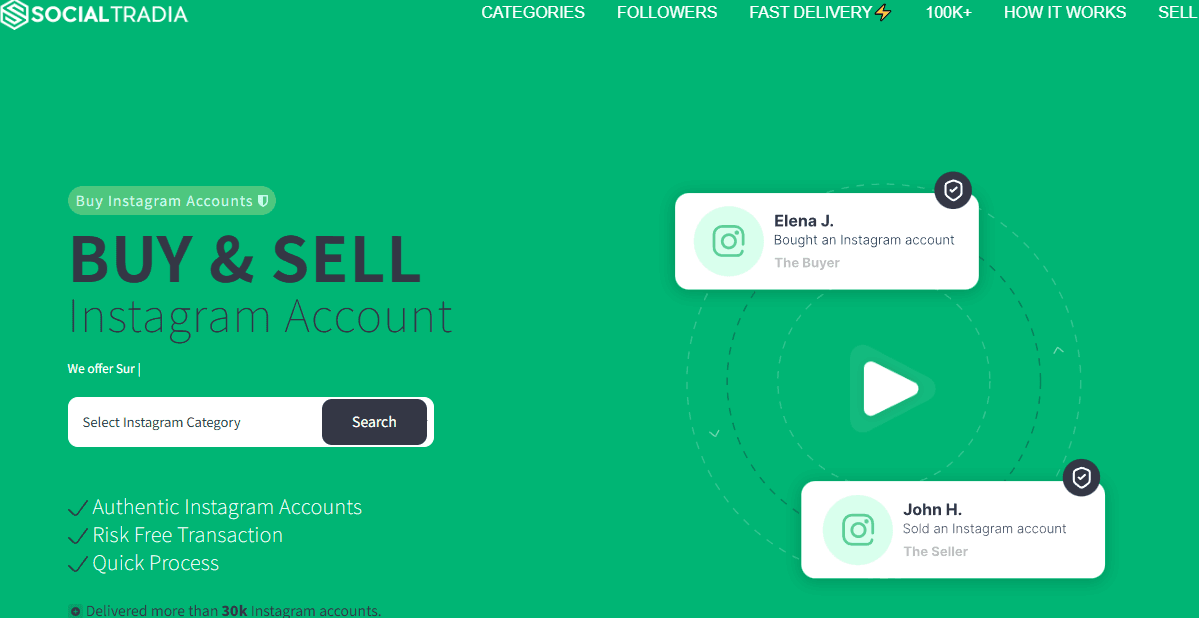Click the SELL navigation item
The width and height of the screenshot is (1199, 618).
point(1178,12)
